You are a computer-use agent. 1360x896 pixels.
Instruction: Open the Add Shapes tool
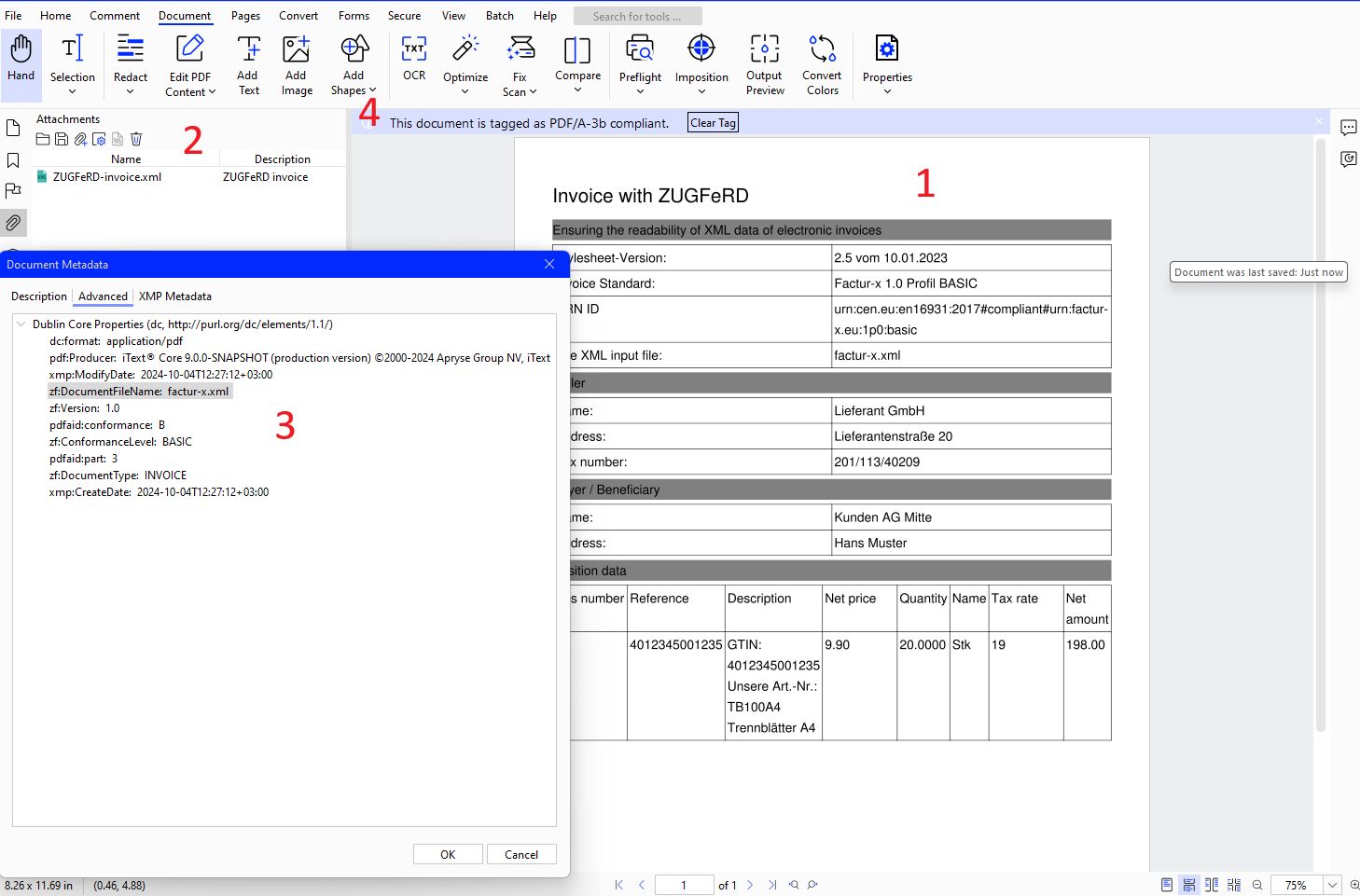[x=354, y=64]
